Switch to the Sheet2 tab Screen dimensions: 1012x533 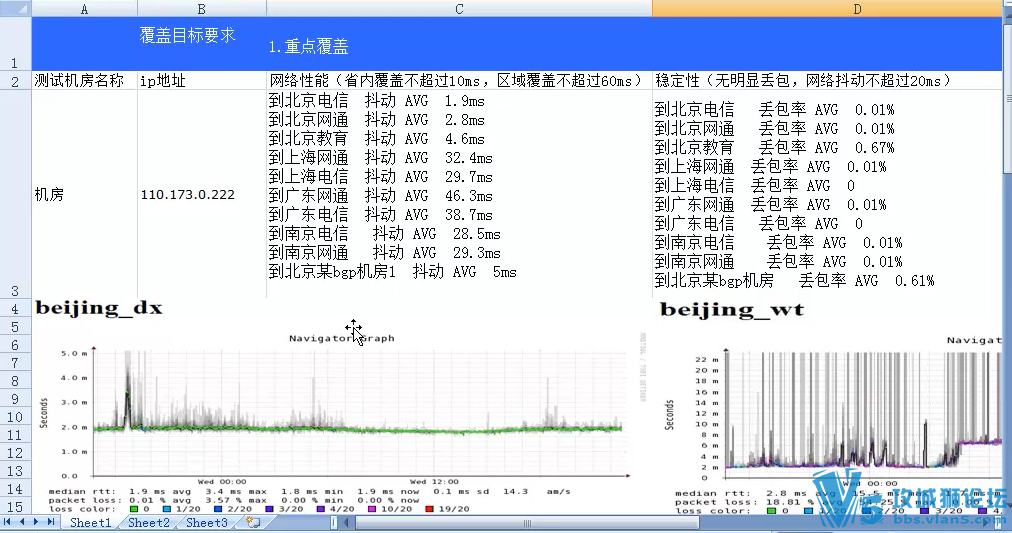click(x=148, y=523)
